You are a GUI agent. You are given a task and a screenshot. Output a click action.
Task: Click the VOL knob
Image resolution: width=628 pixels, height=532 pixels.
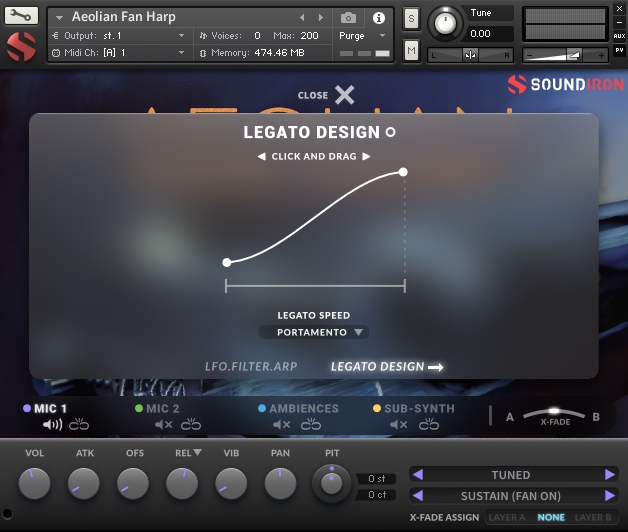[x=34, y=484]
